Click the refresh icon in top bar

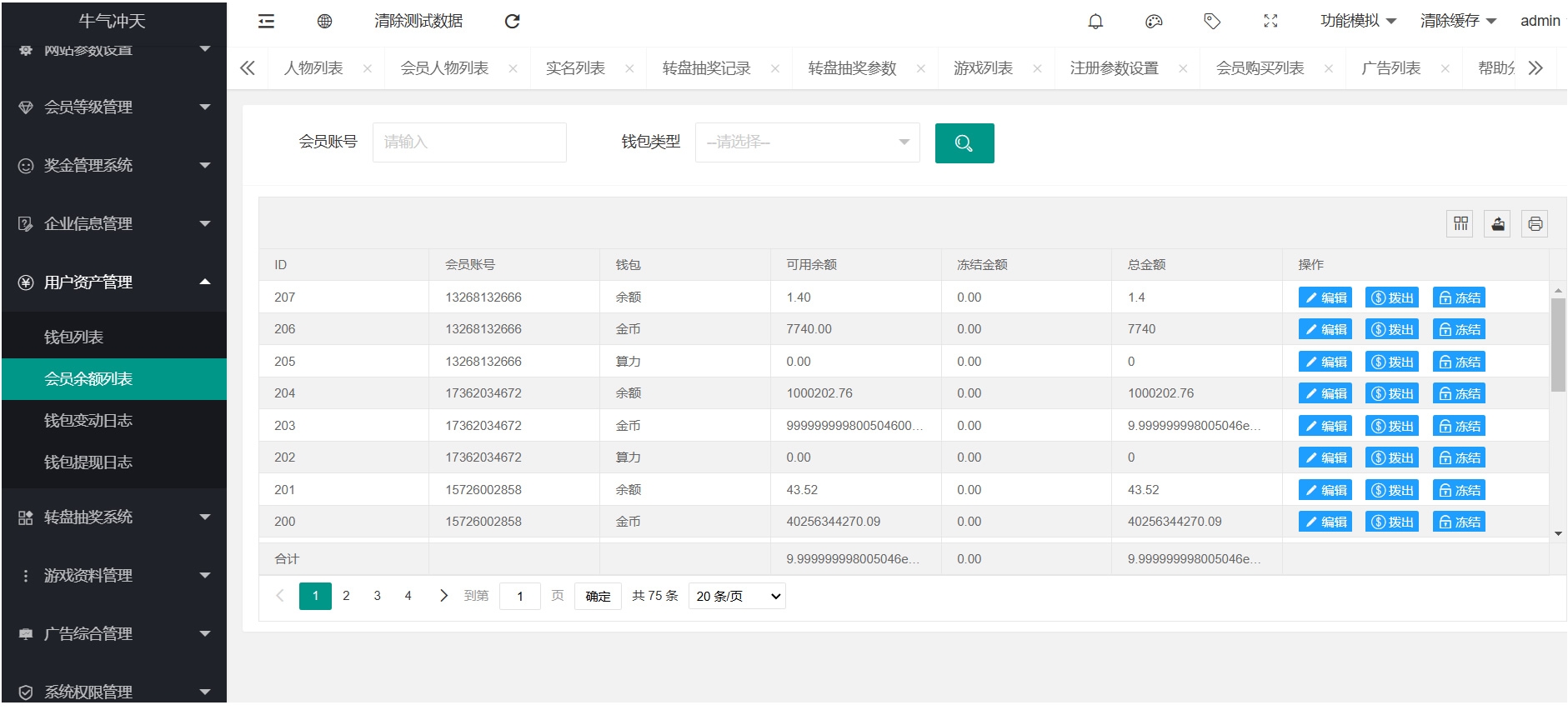point(512,22)
